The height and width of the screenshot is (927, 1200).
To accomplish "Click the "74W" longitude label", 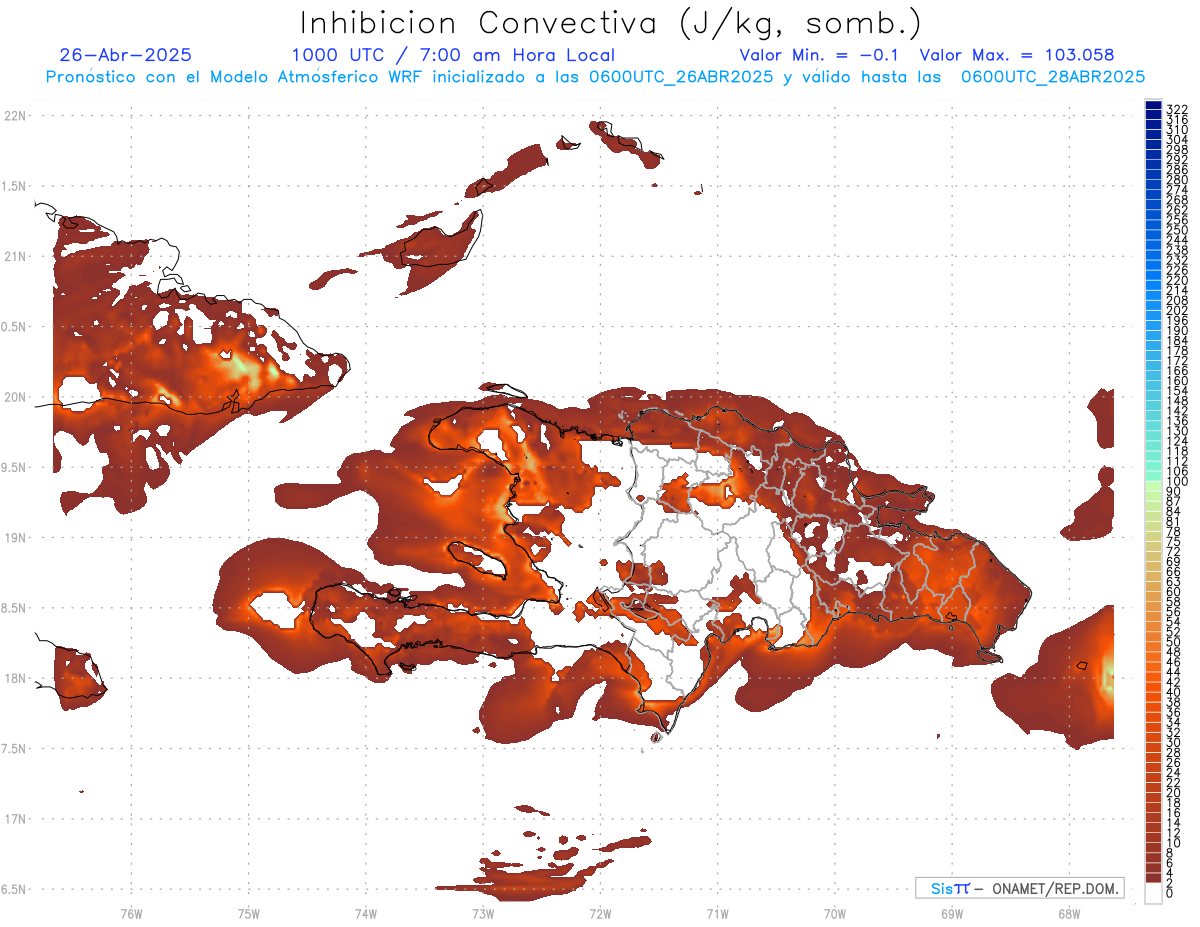I will tap(366, 913).
